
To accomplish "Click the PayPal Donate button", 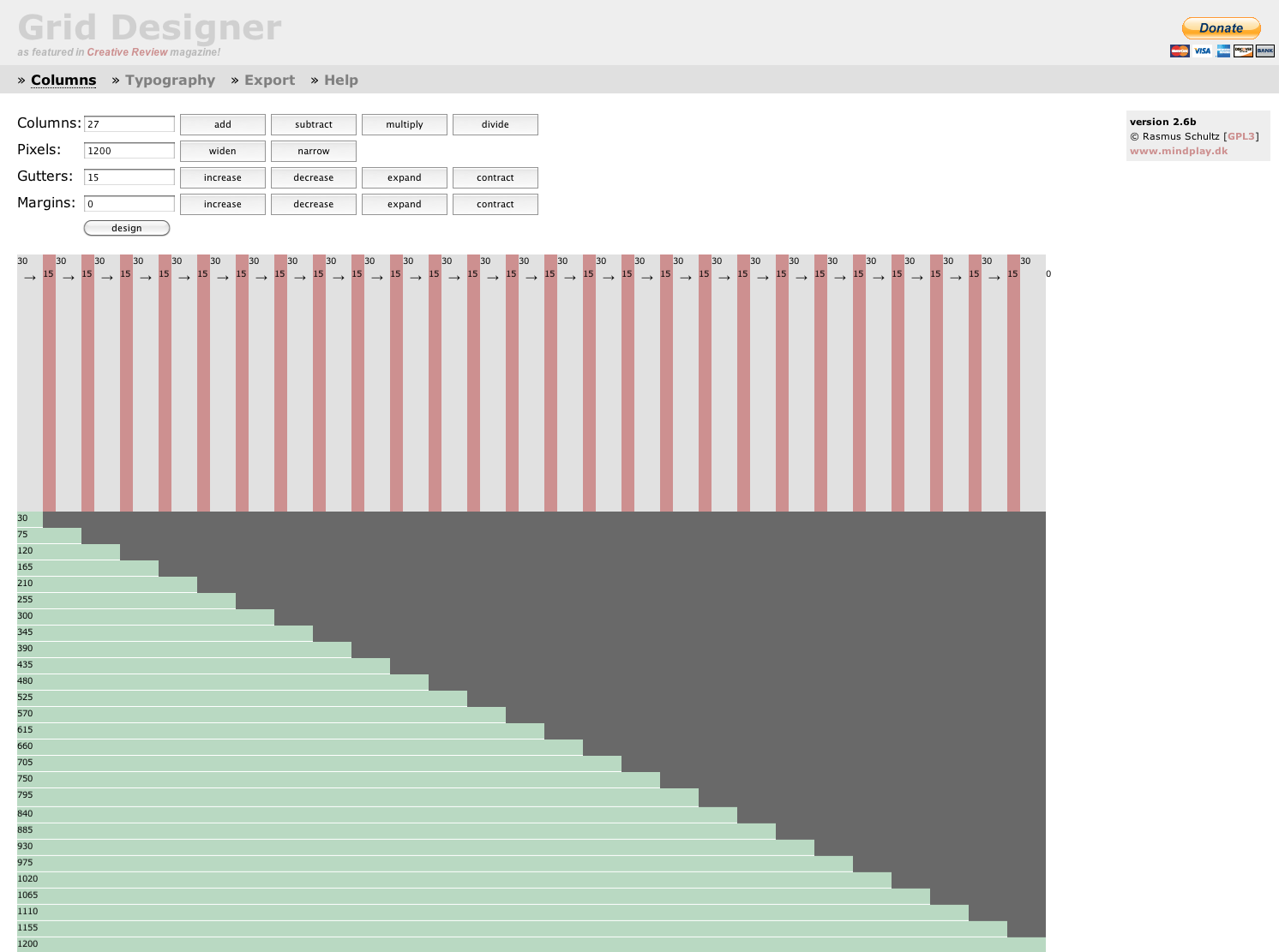I will pos(1221,27).
